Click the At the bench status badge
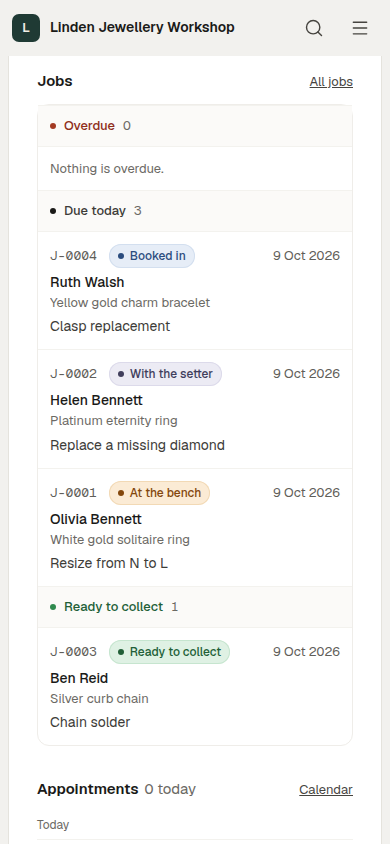The image size is (390, 844). click(159, 493)
